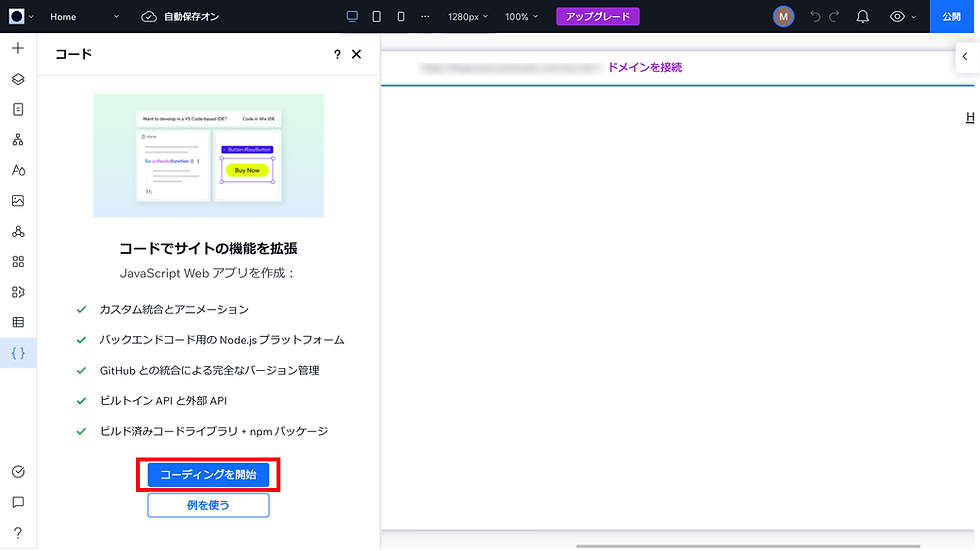Open the 100% zoom dropdown

click(x=521, y=17)
